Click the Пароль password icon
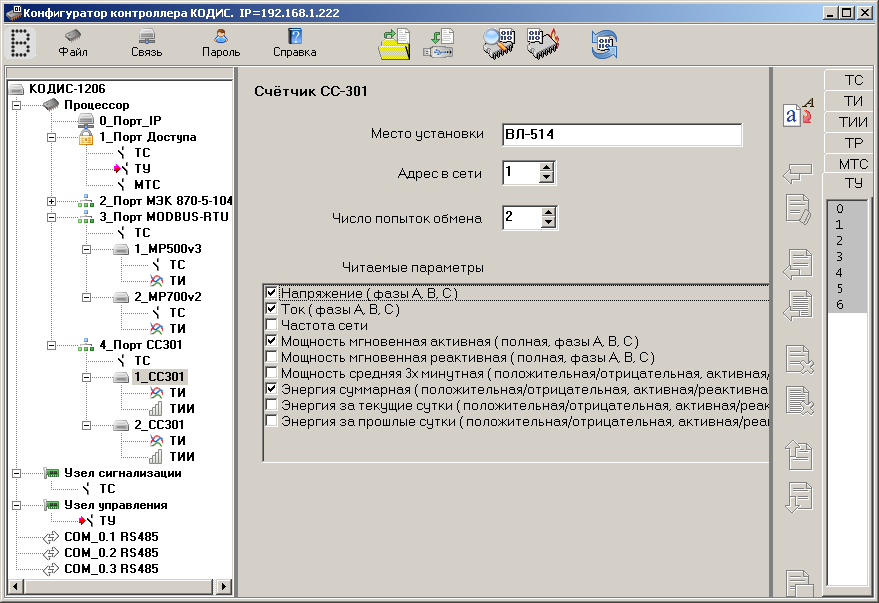Screen dimensions: 879x603 click(220, 43)
